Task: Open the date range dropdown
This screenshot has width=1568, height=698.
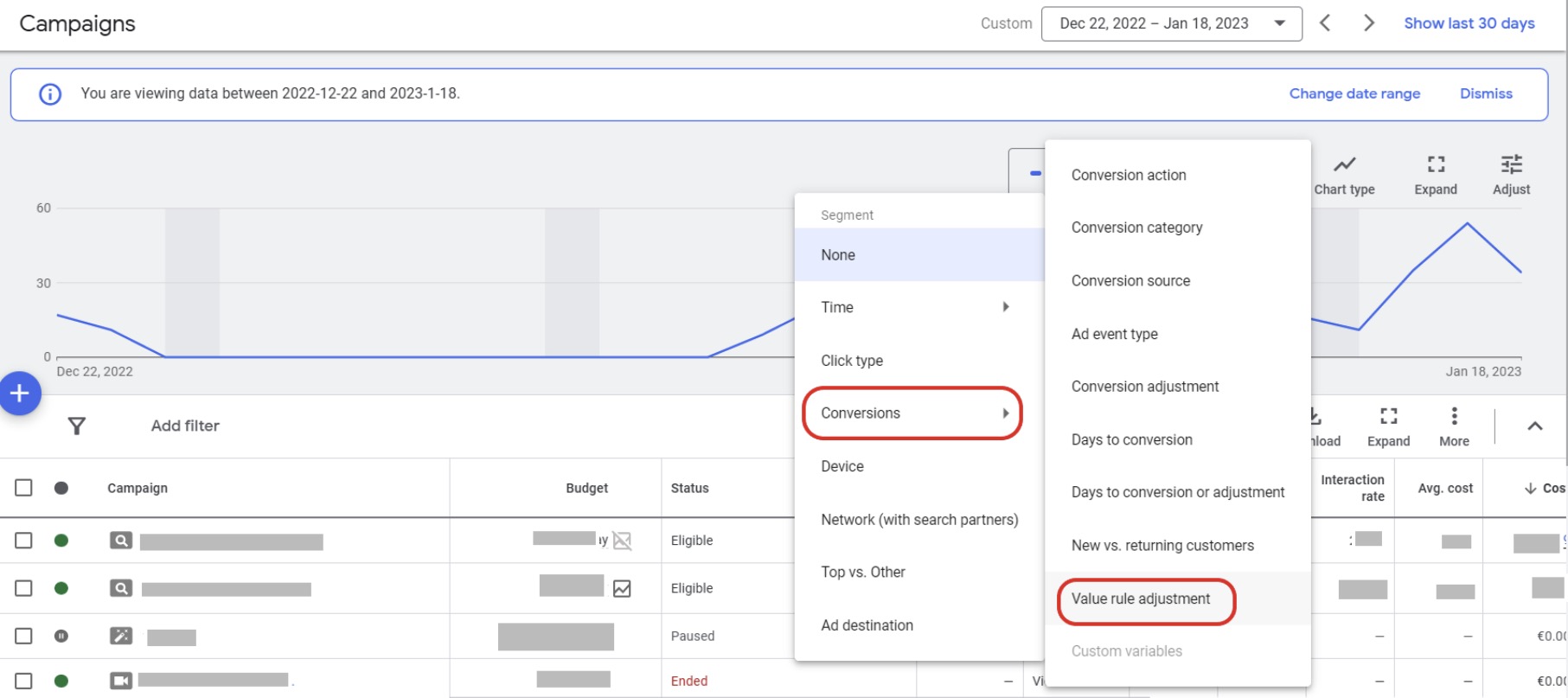Action: point(1171,23)
